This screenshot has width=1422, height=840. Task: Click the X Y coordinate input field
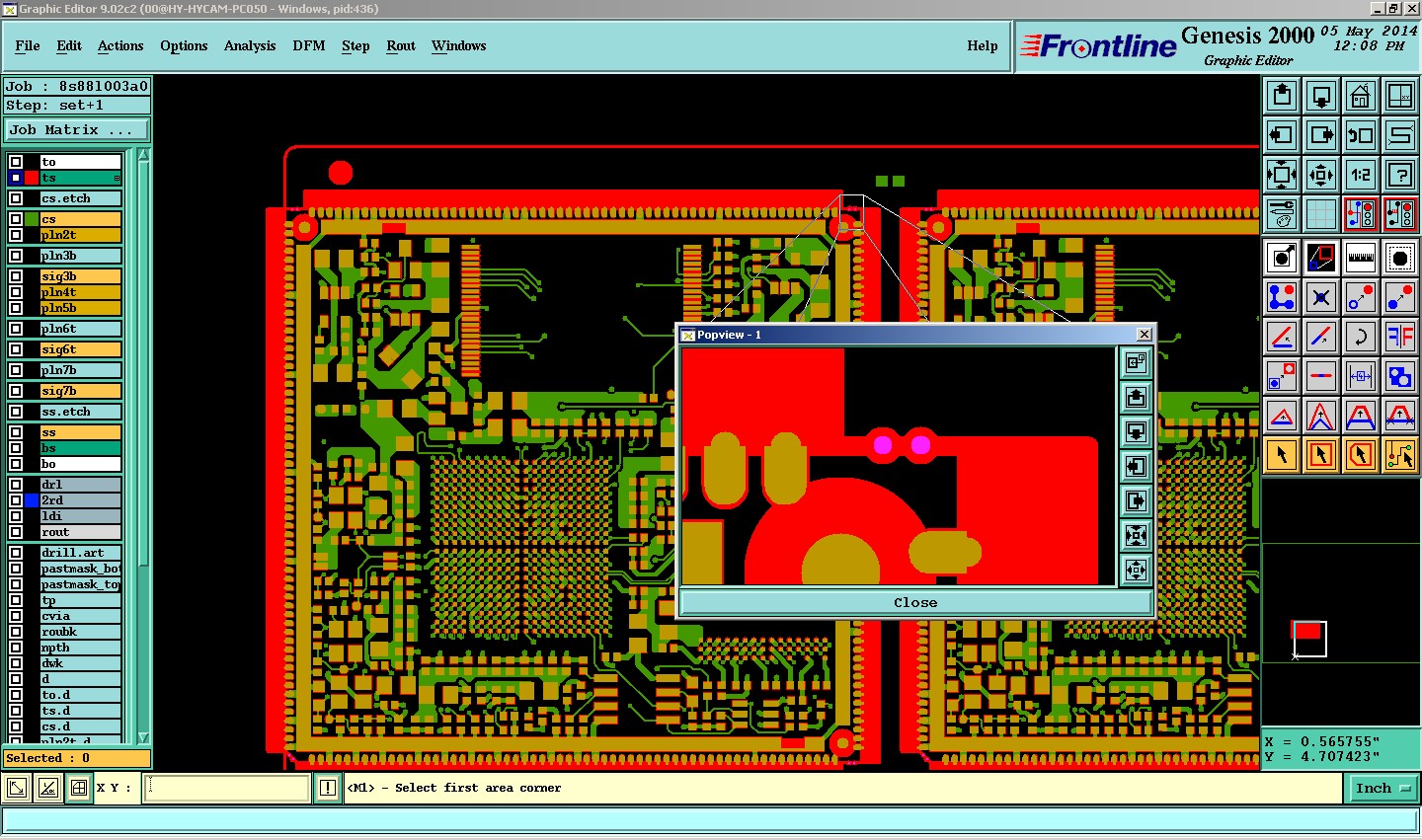pos(227,788)
